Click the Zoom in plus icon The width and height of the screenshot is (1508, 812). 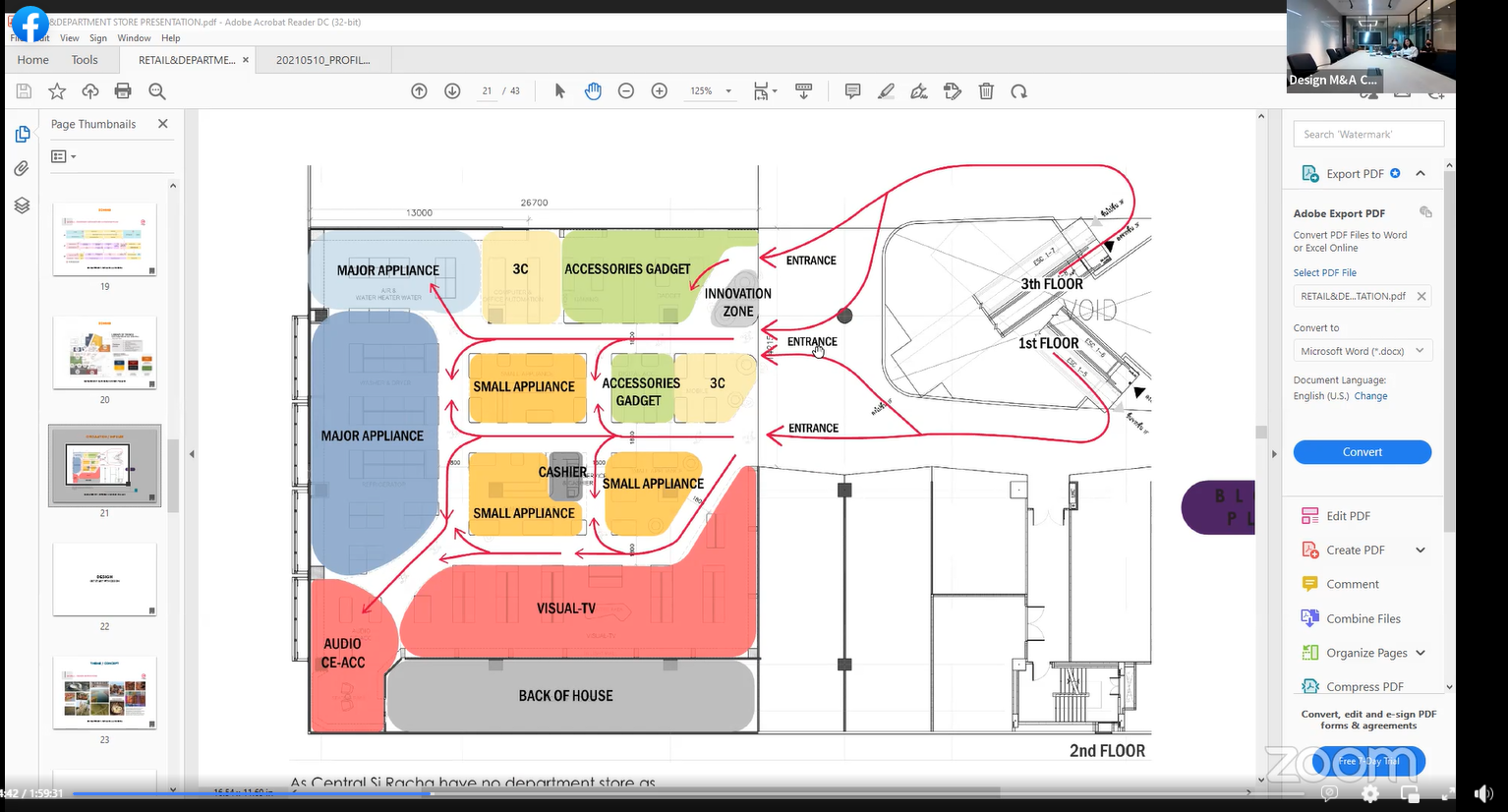click(x=660, y=91)
